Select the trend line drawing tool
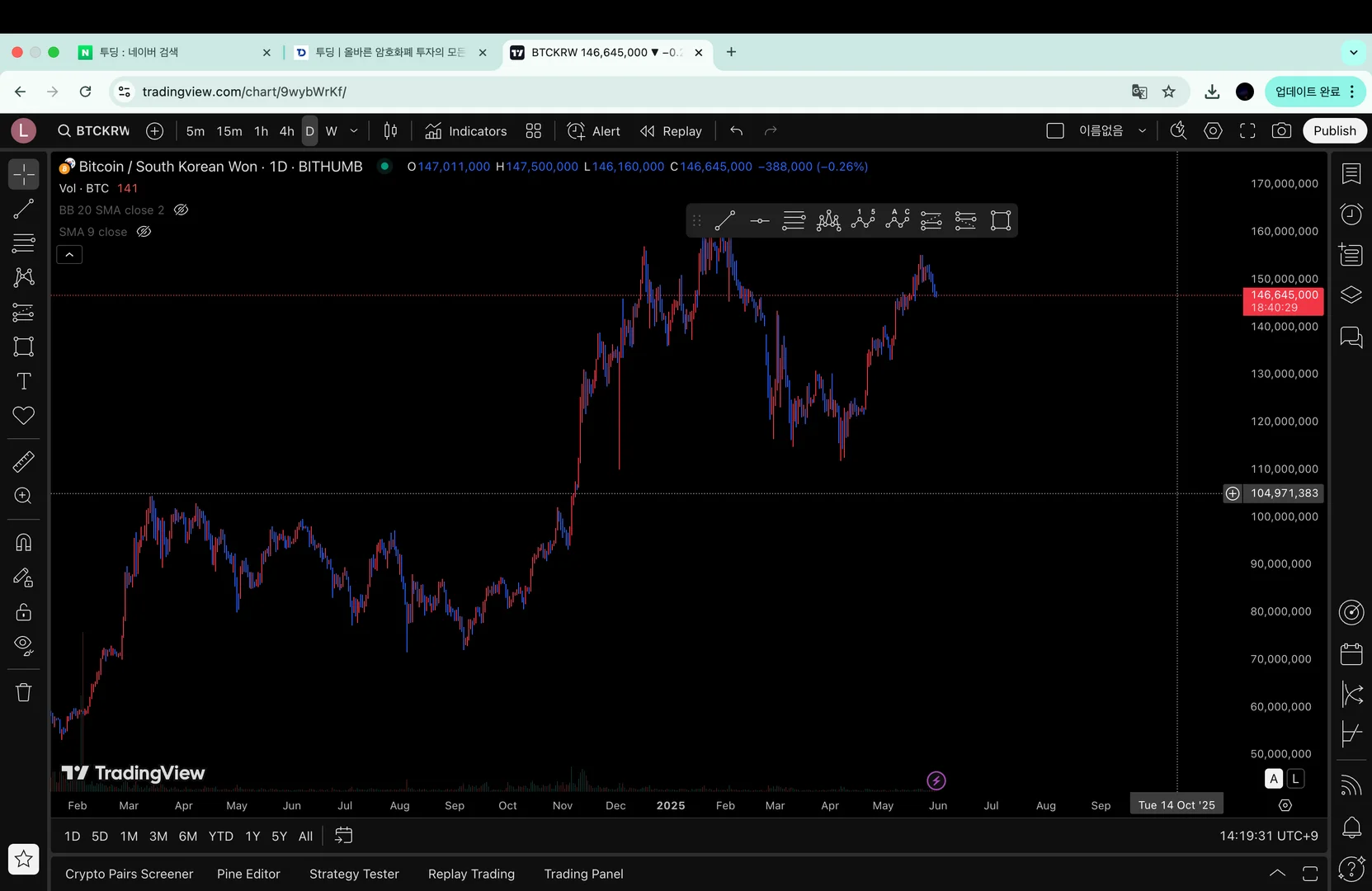The width and height of the screenshot is (1372, 891). (24, 209)
